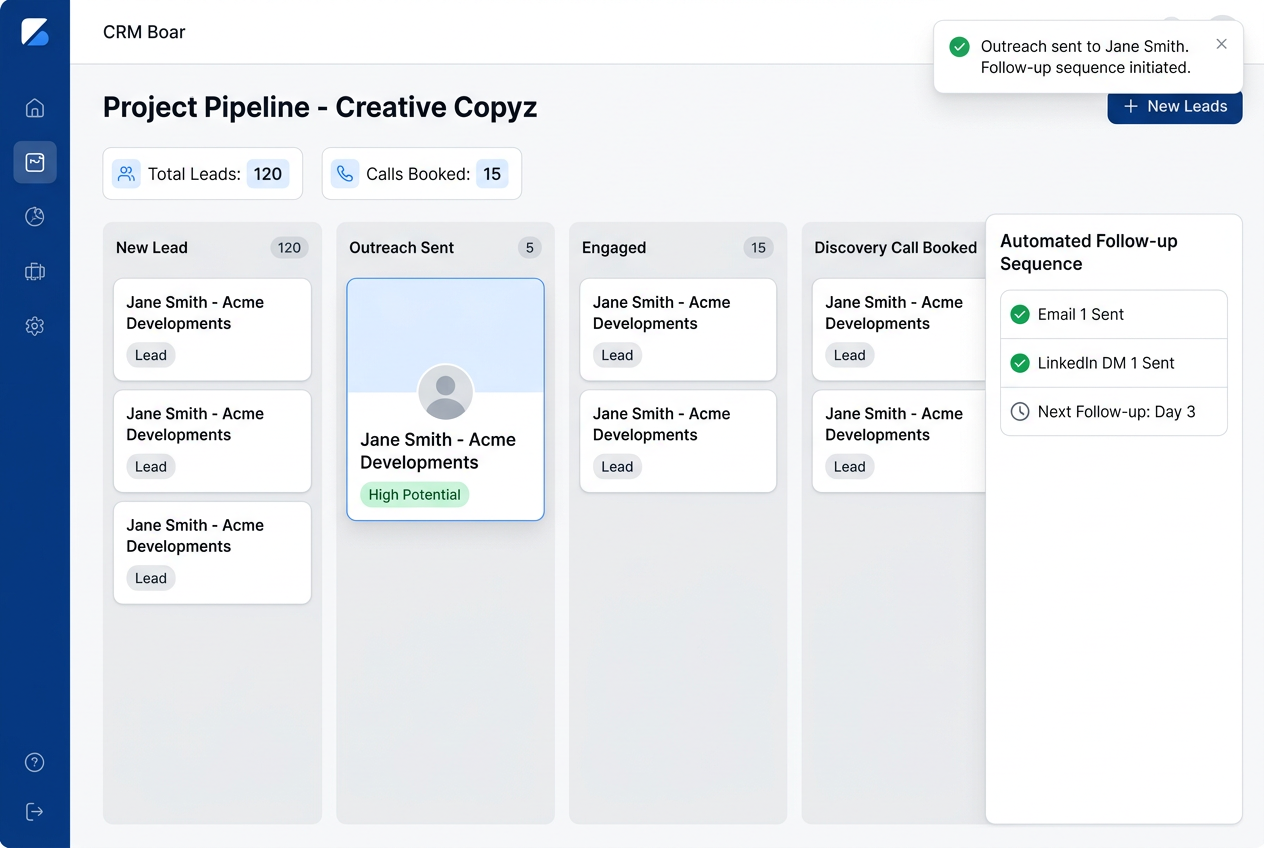Click the app logo in sidebar
Image resolution: width=1264 pixels, height=848 pixels.
(35, 32)
